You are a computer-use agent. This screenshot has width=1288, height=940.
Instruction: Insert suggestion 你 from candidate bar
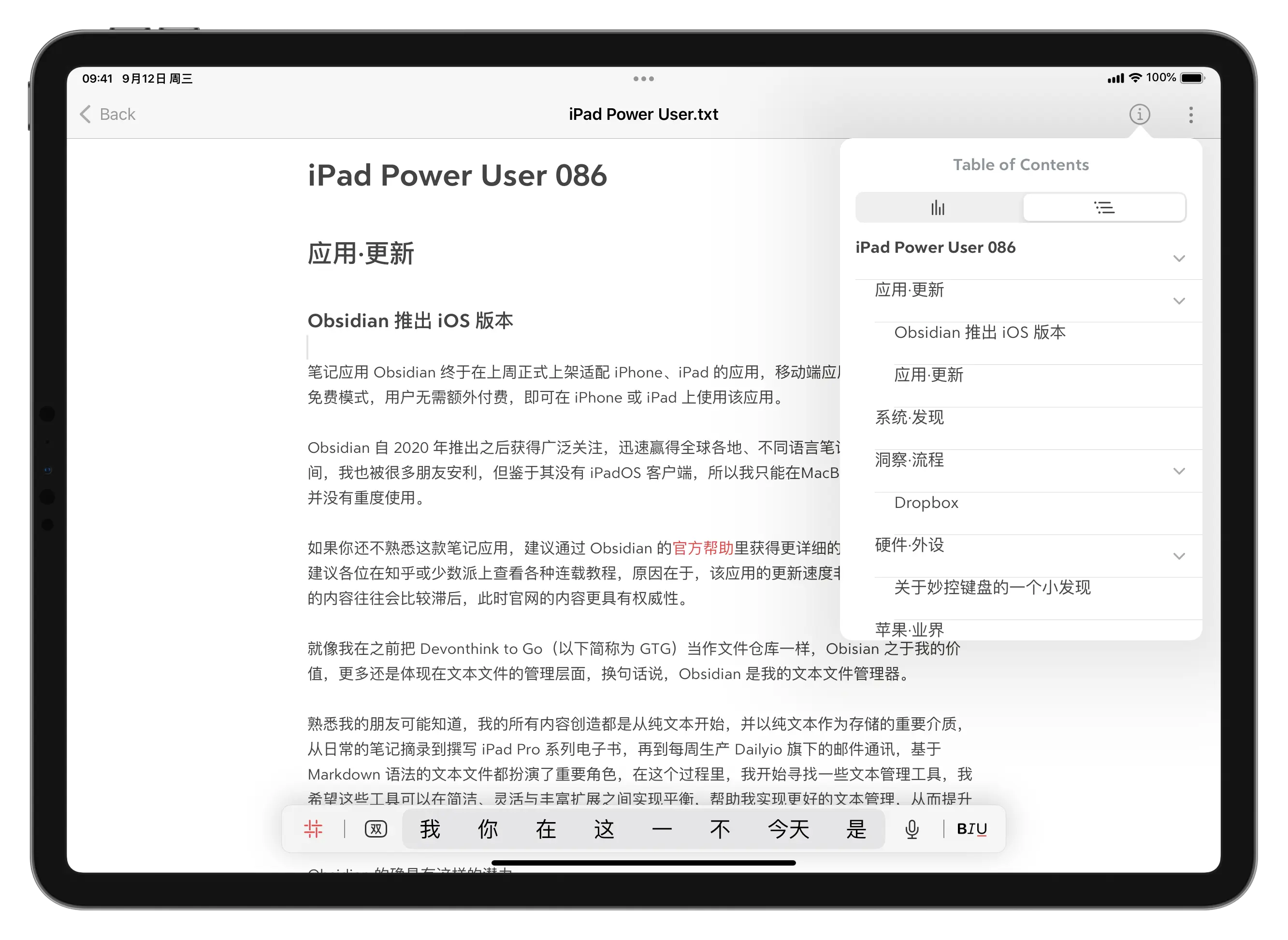point(488,828)
